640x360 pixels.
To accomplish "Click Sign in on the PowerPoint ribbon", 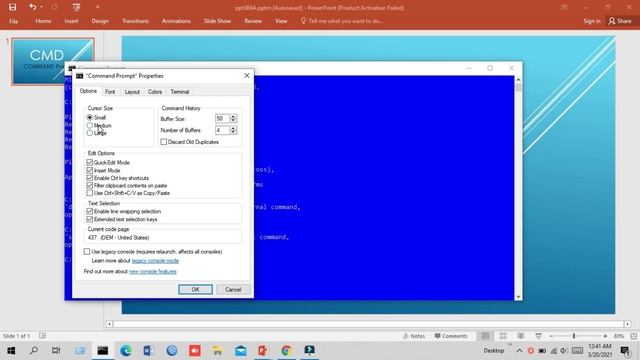I will (592, 21).
